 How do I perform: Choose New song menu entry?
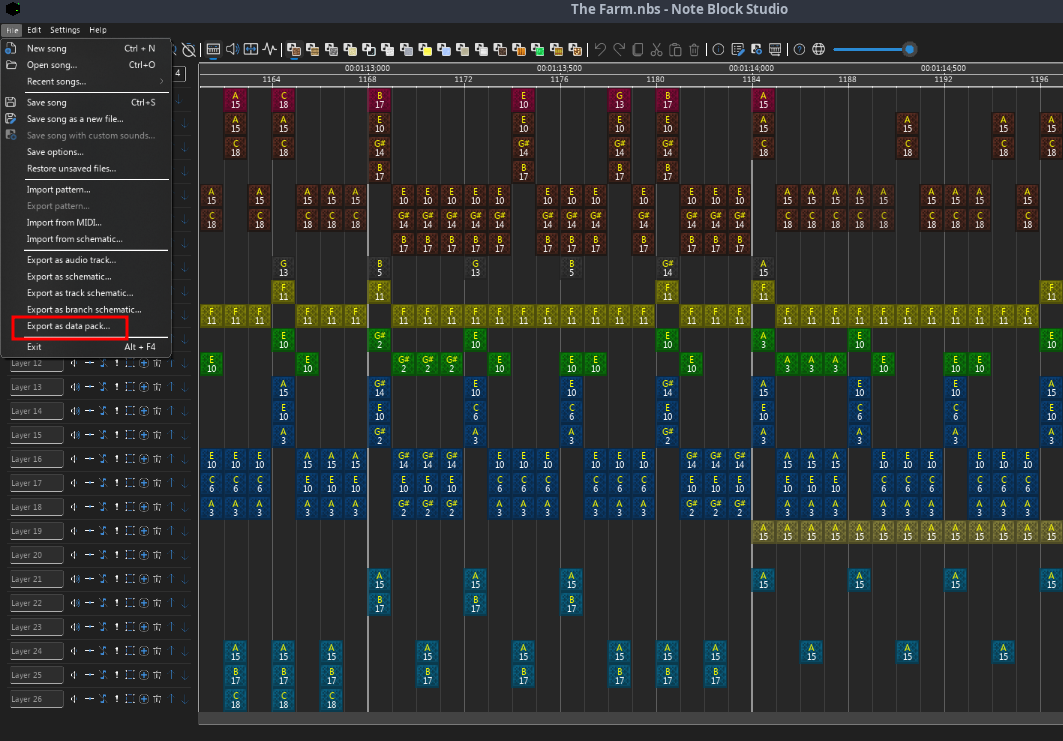(86, 49)
